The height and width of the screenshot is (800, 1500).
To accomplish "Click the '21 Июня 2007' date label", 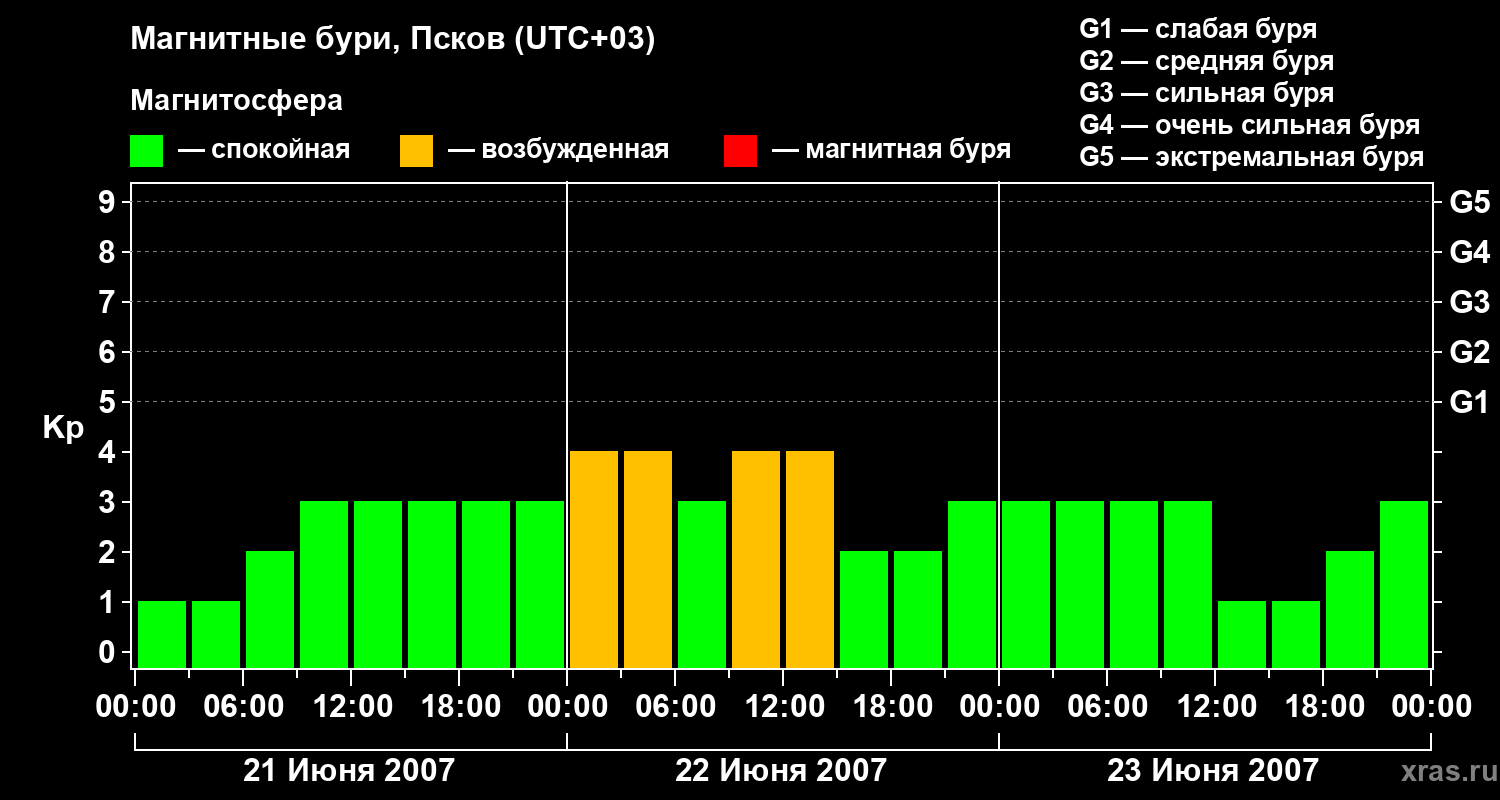I will 350,771.
